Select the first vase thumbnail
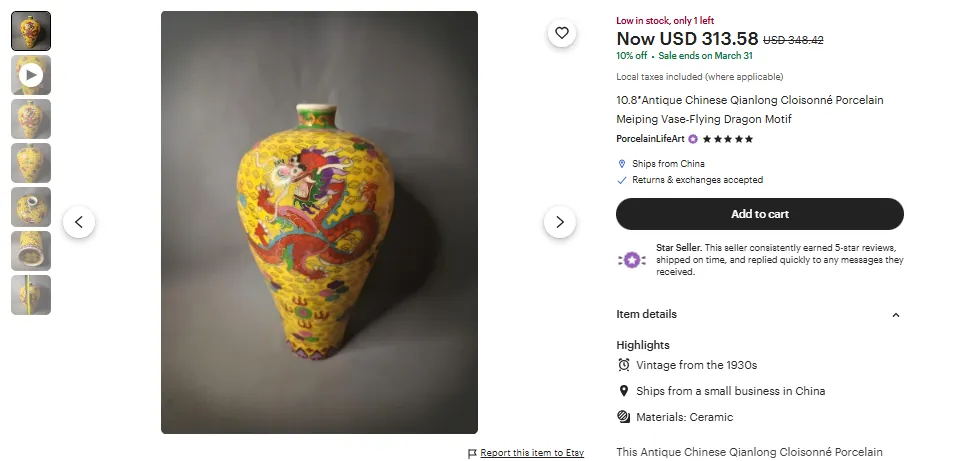 pos(31,31)
